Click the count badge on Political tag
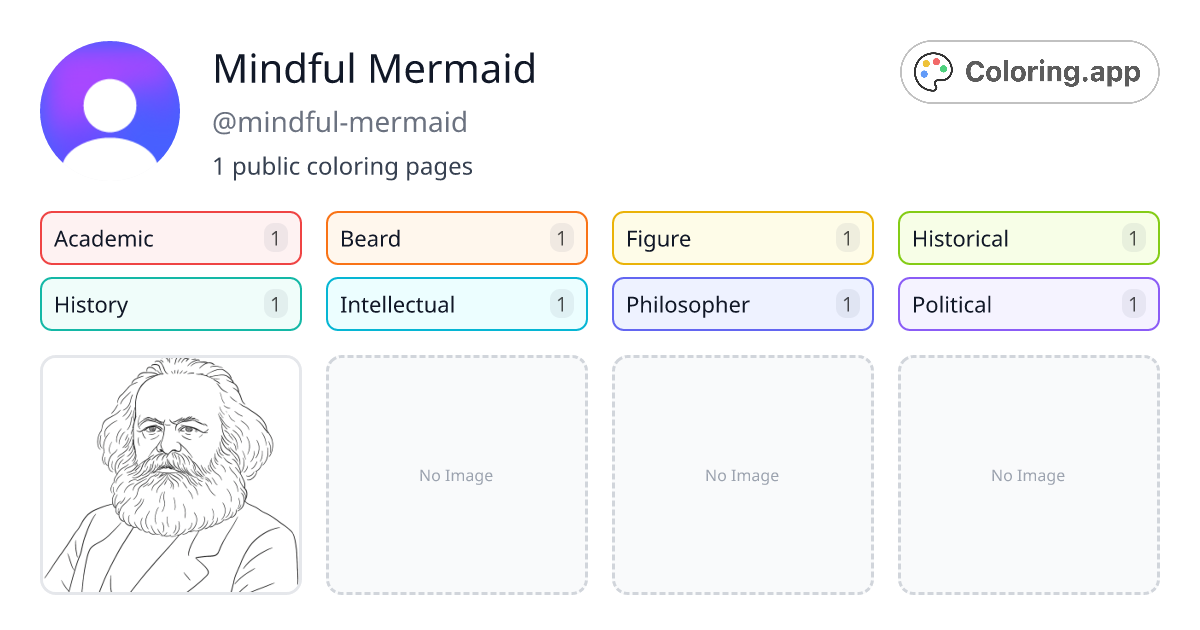The image size is (1200, 630). 1133,304
